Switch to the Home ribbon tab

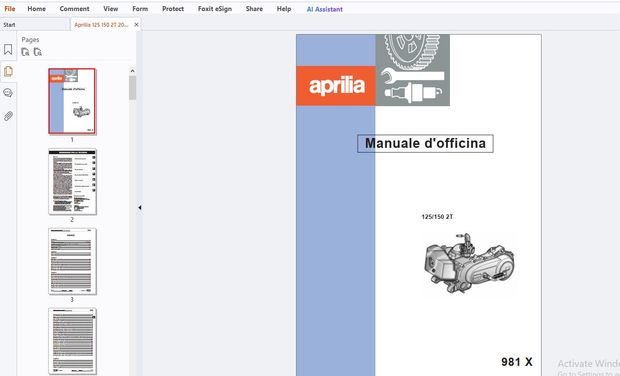[36, 9]
